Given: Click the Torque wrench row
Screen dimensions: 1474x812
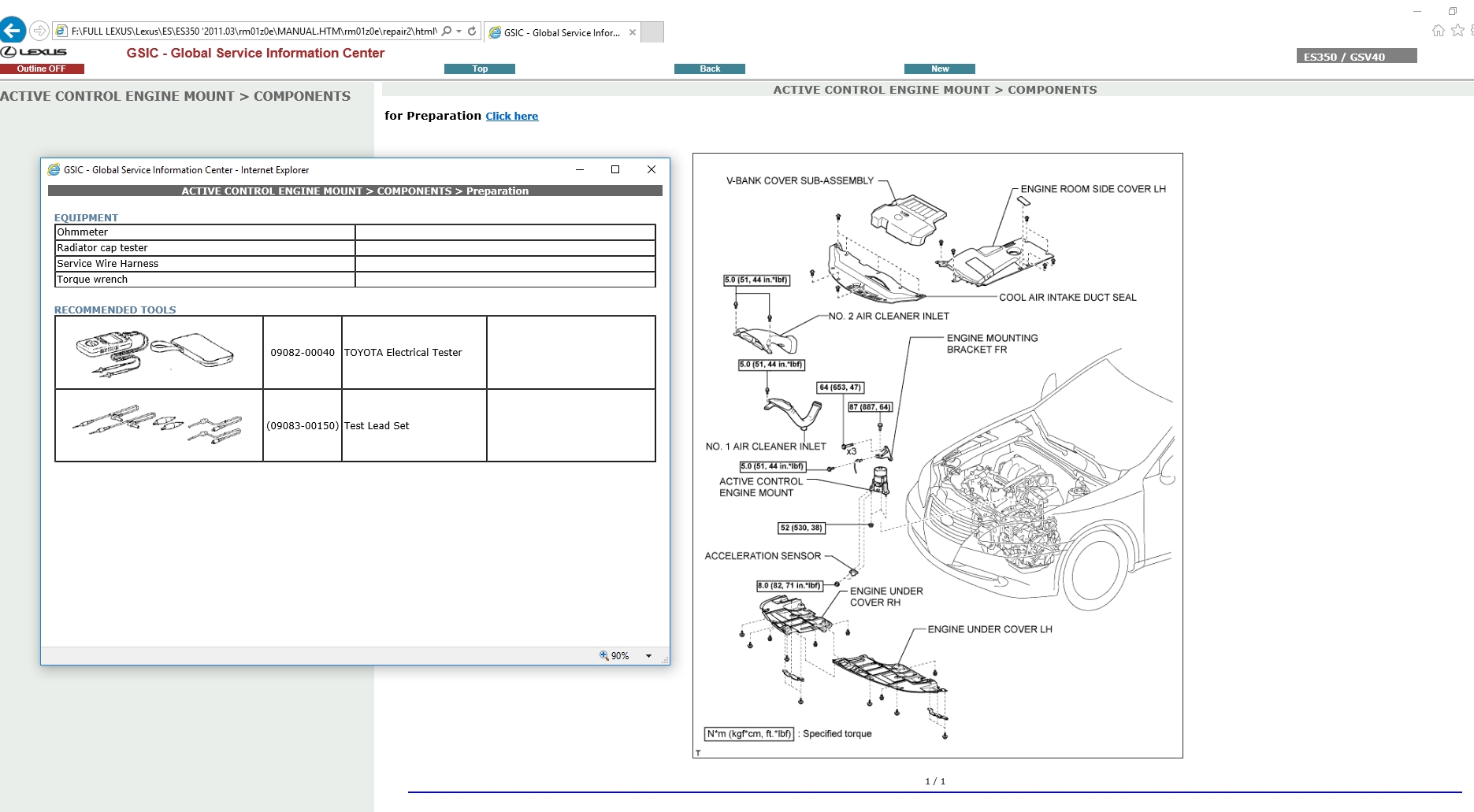Looking at the screenshot, I should point(355,280).
